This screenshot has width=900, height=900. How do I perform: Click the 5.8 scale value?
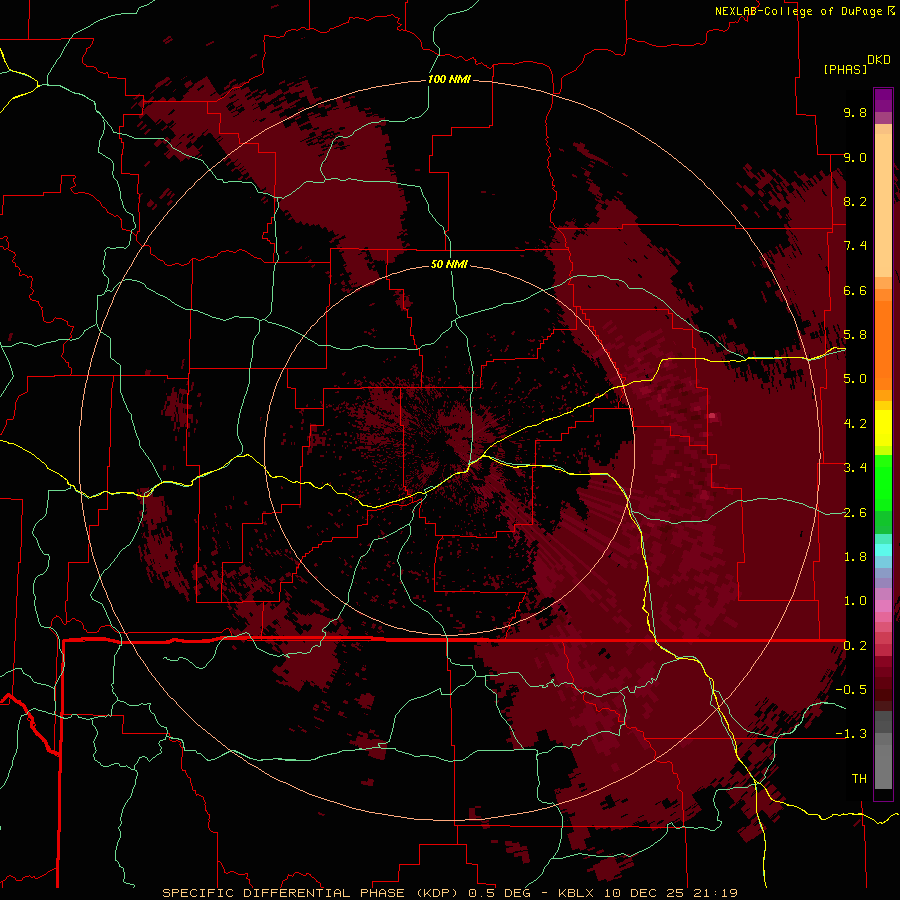coord(855,335)
